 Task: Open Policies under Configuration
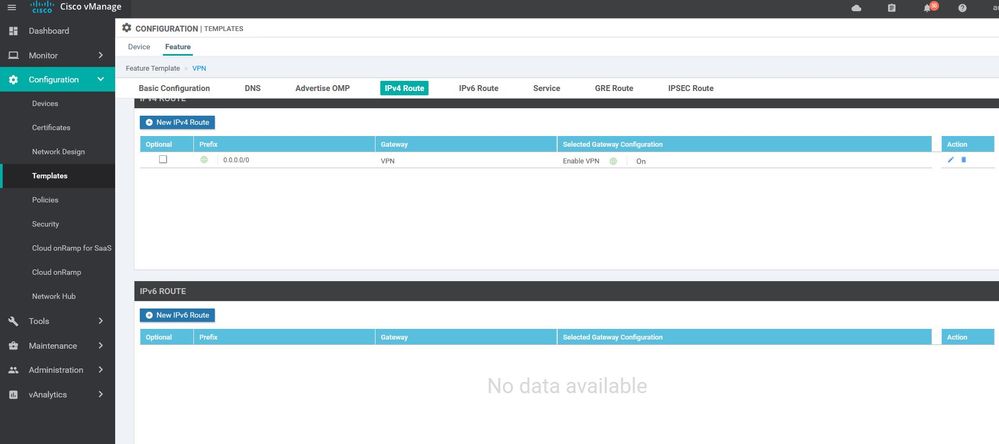[45, 200]
